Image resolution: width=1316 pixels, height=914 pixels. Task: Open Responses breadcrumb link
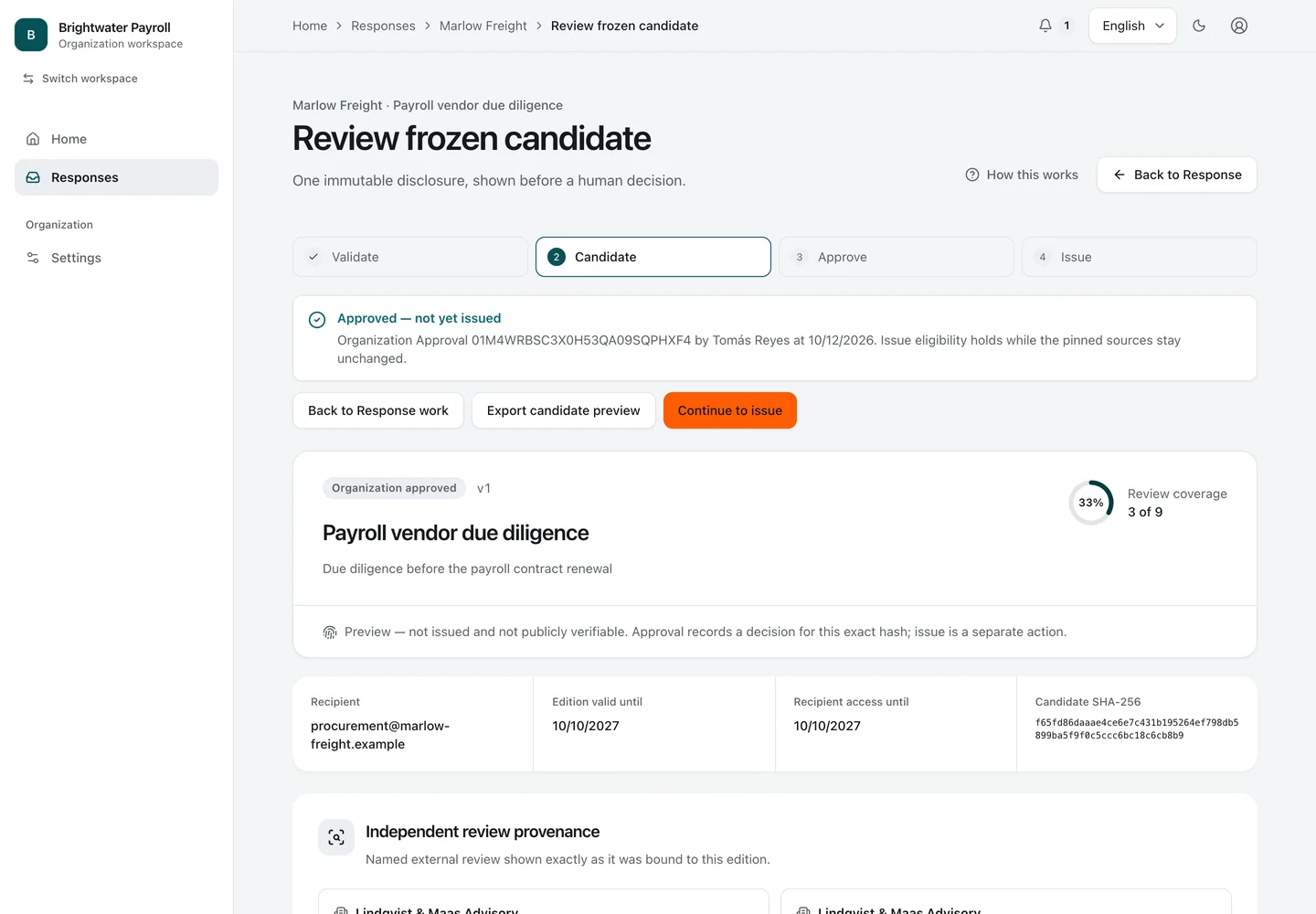tap(383, 26)
